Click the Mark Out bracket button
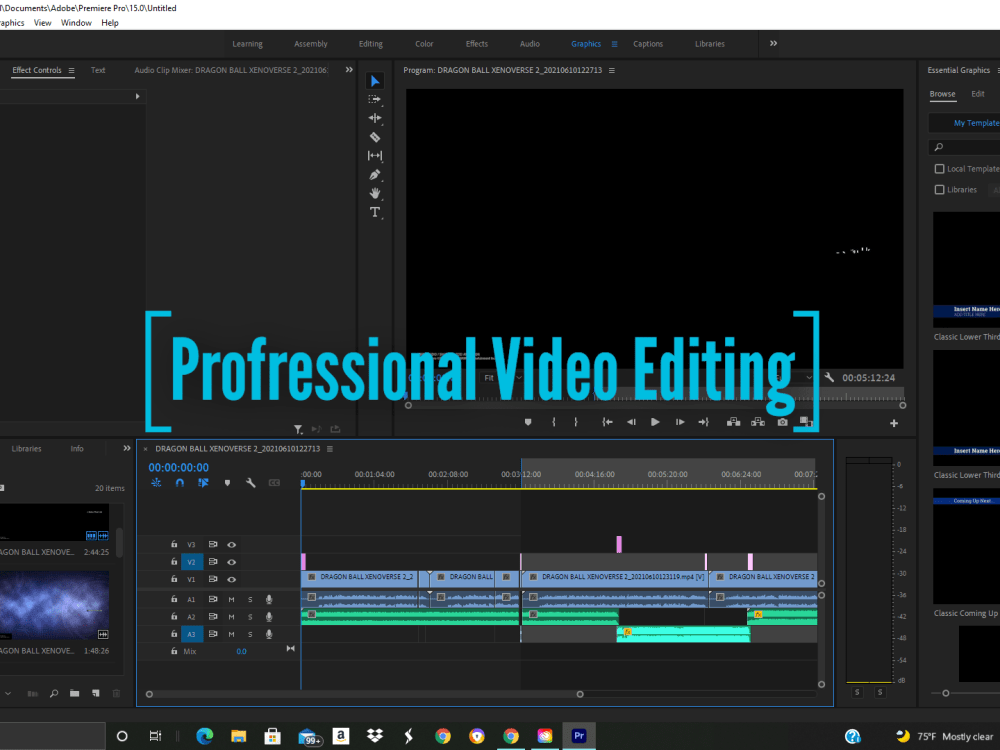The image size is (1000, 750). (575, 422)
